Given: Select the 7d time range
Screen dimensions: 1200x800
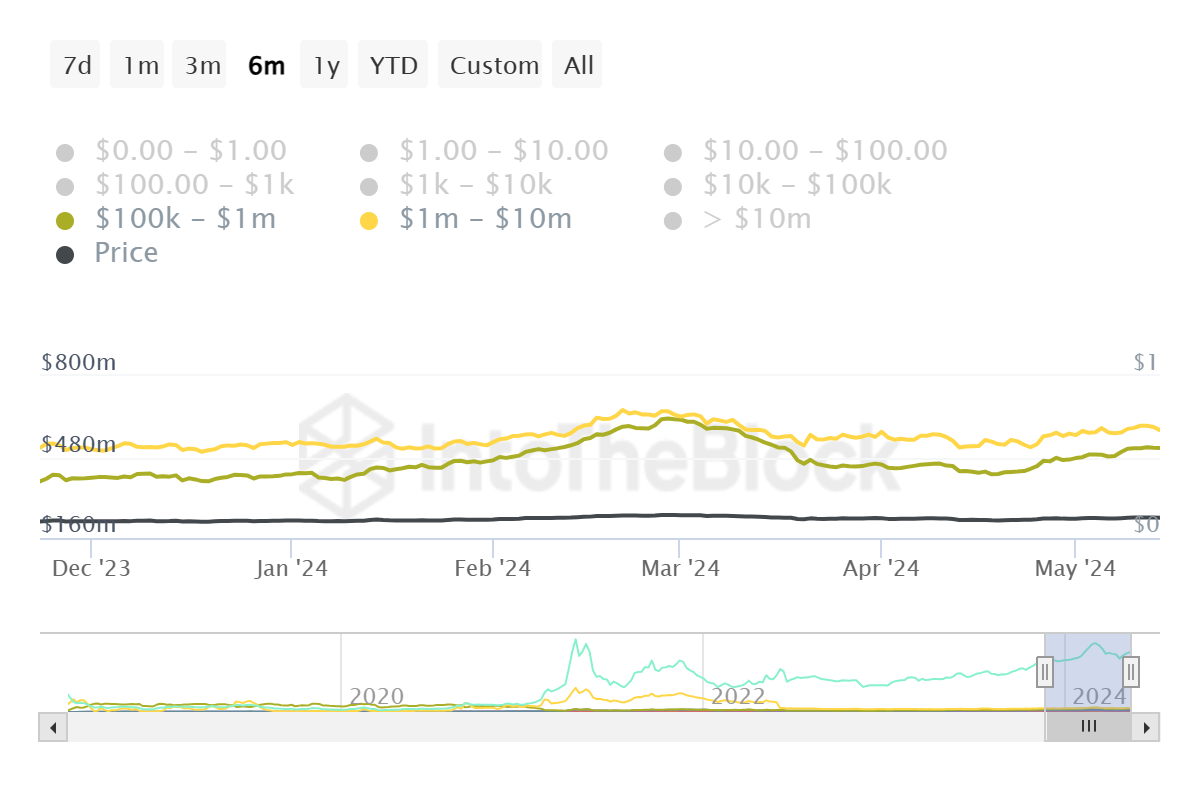Looking at the screenshot, I should point(76,66).
